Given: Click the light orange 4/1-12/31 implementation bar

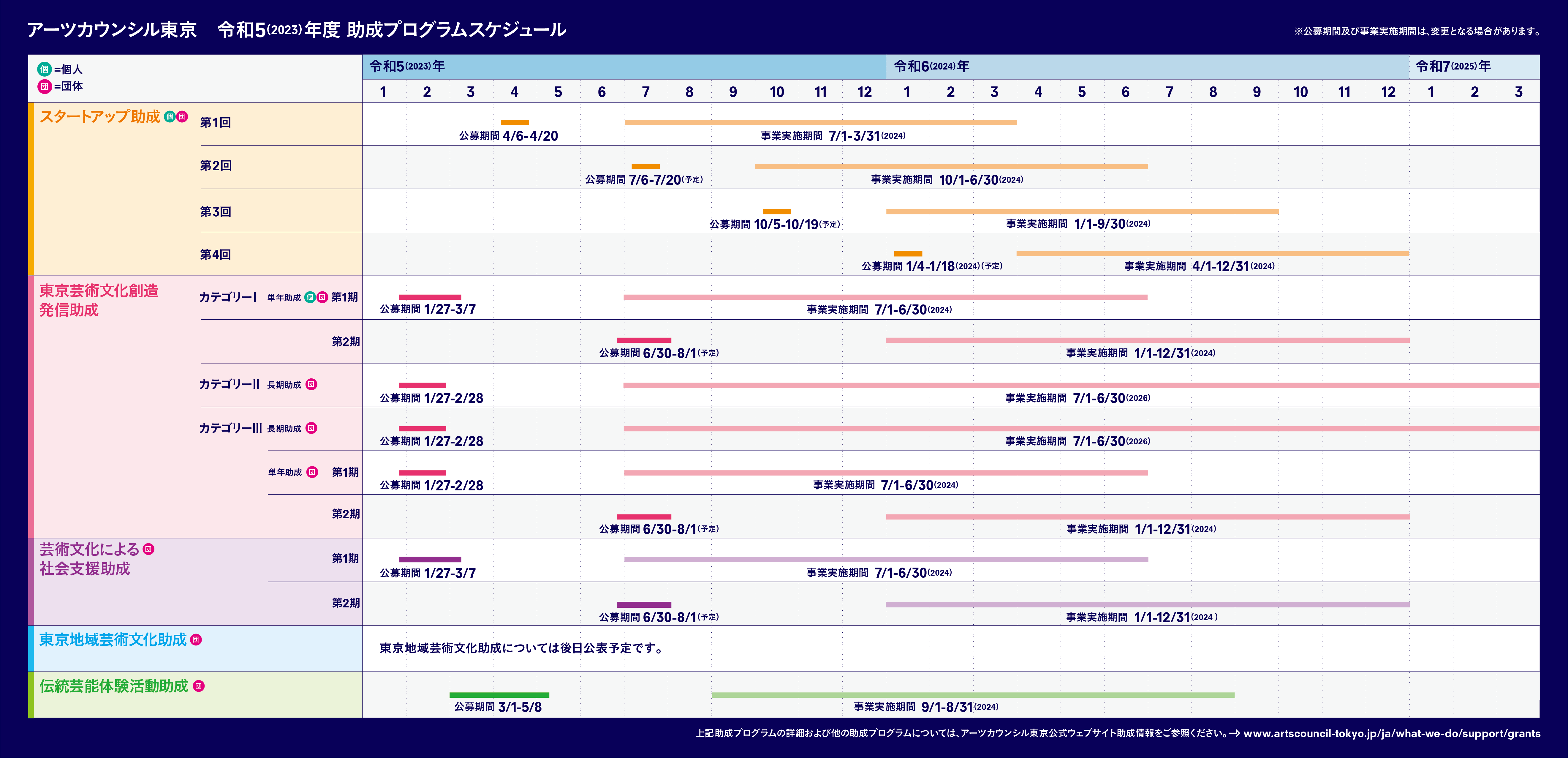Looking at the screenshot, I should coord(1213,253).
